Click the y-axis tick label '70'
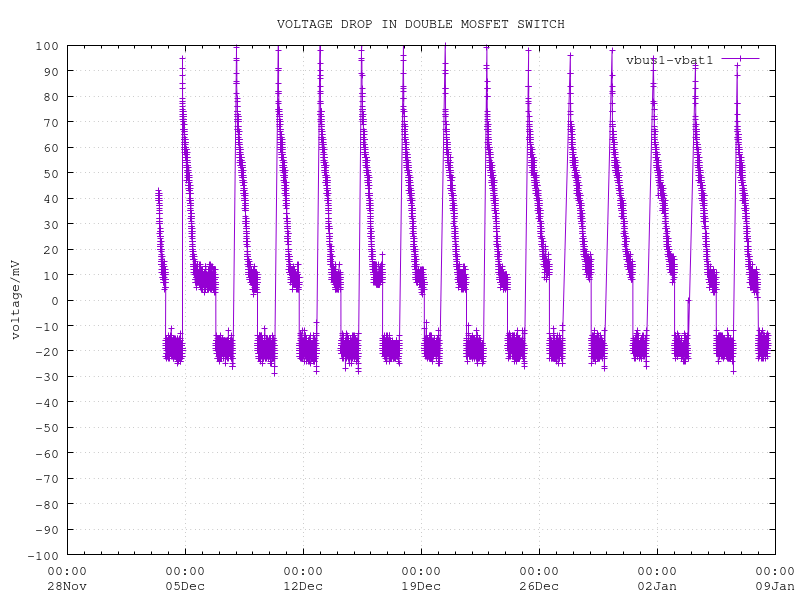This screenshot has width=800, height=600. pos(51,122)
